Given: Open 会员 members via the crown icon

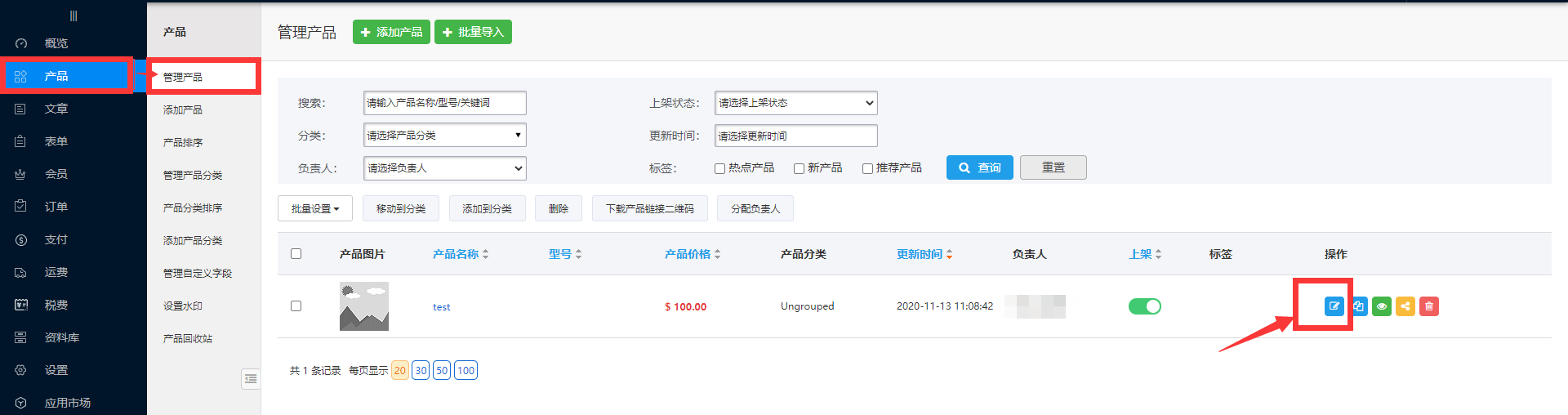Looking at the screenshot, I should tap(21, 174).
